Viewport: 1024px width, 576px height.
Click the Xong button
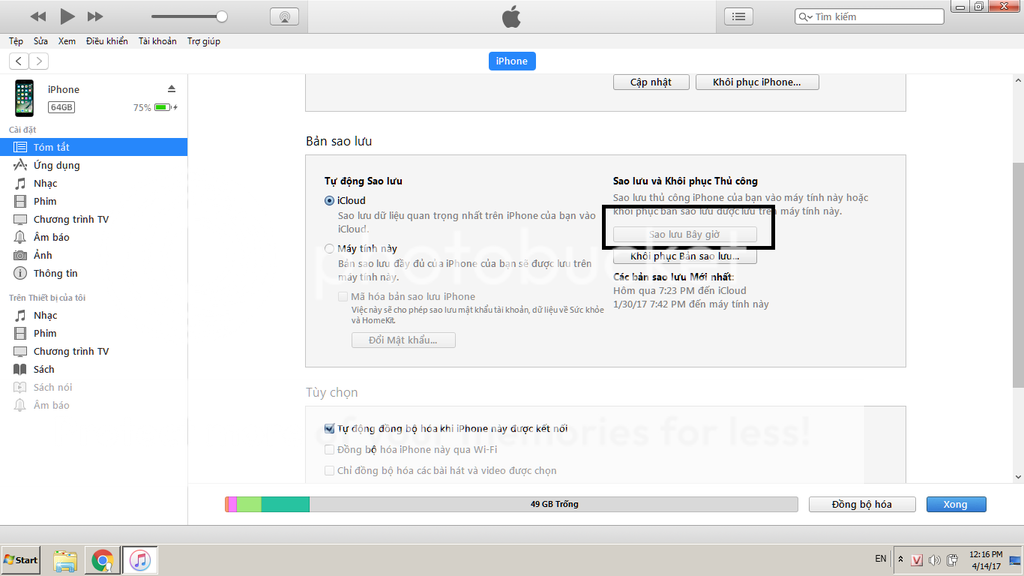pos(955,504)
